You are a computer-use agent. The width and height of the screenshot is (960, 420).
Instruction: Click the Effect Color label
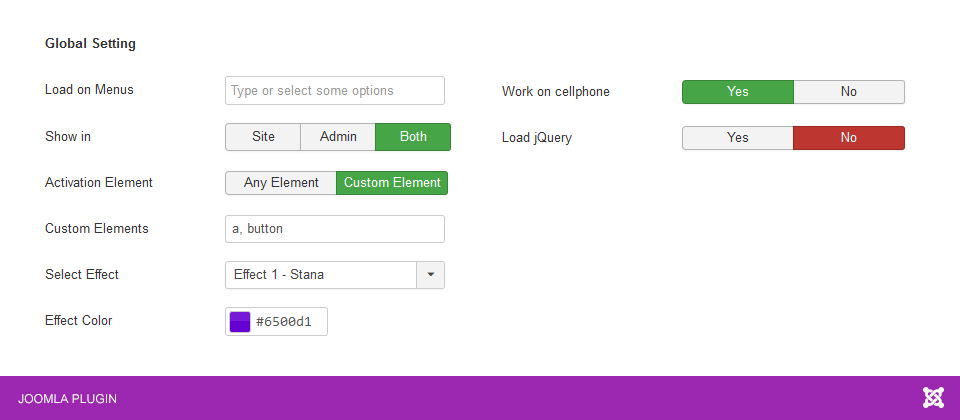78,321
